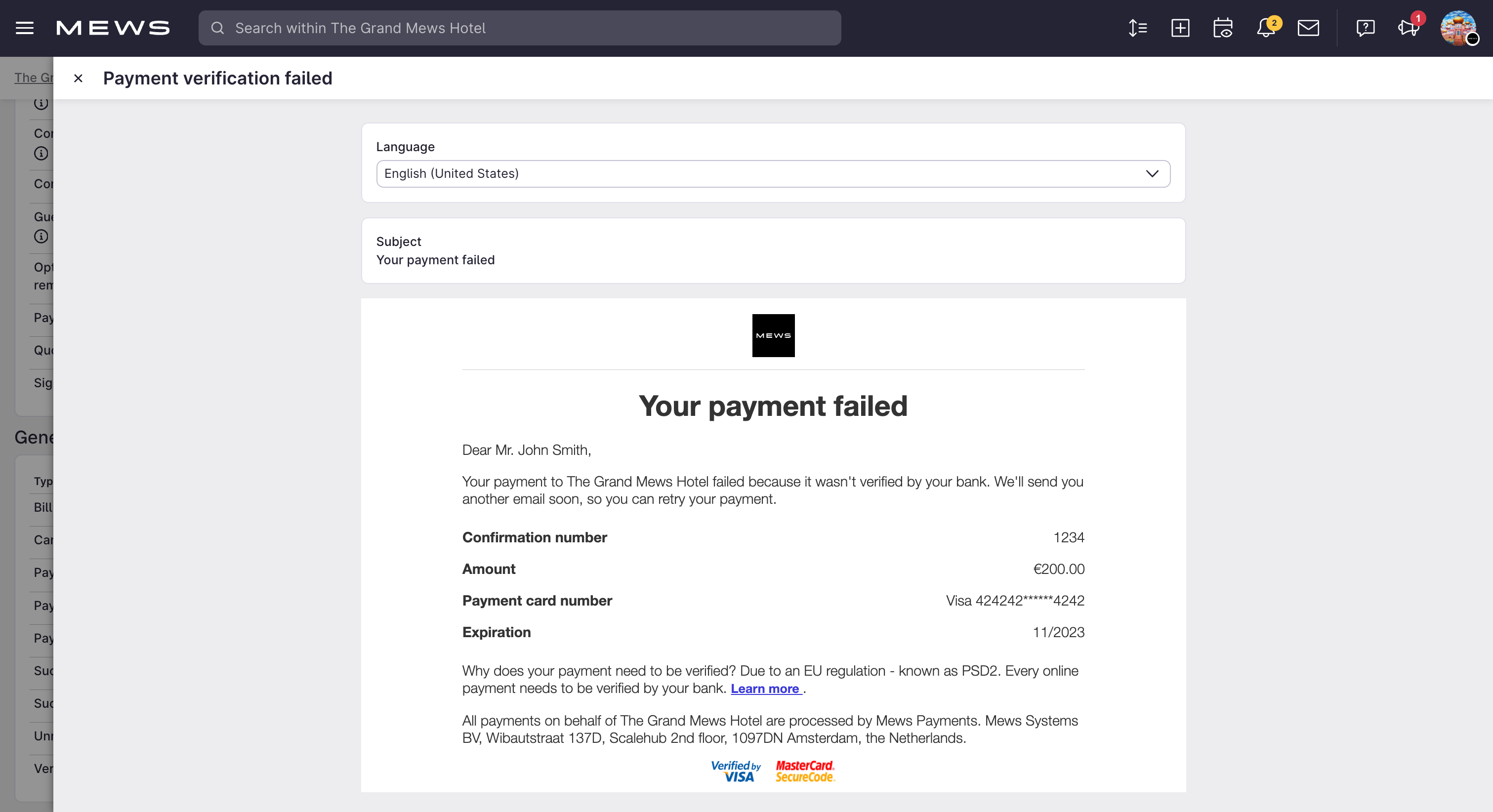Open the announcements megaphone icon
Image resolution: width=1493 pixels, height=812 pixels.
click(x=1408, y=28)
